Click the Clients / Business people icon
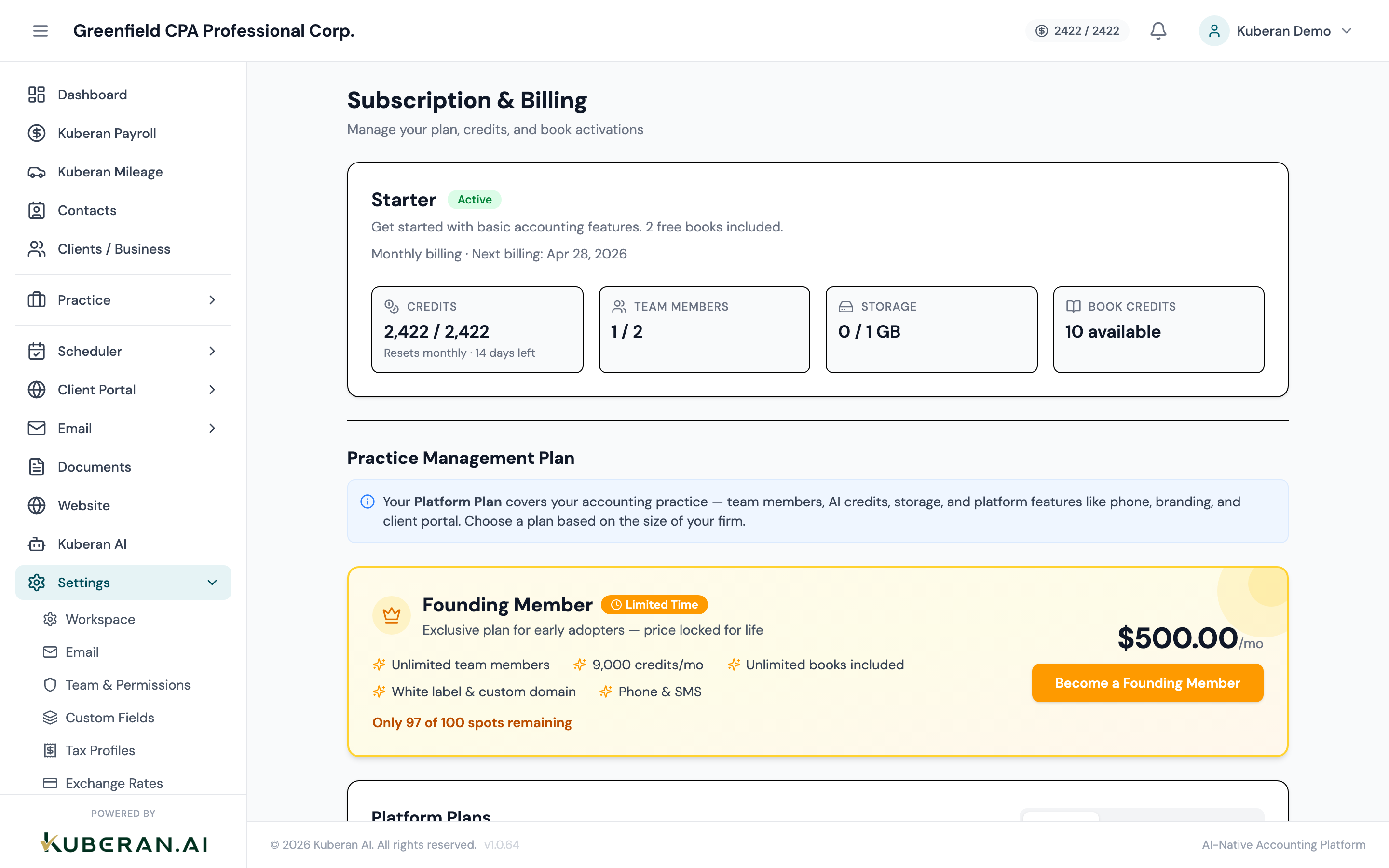Viewport: 1389px width, 868px height. (37, 249)
